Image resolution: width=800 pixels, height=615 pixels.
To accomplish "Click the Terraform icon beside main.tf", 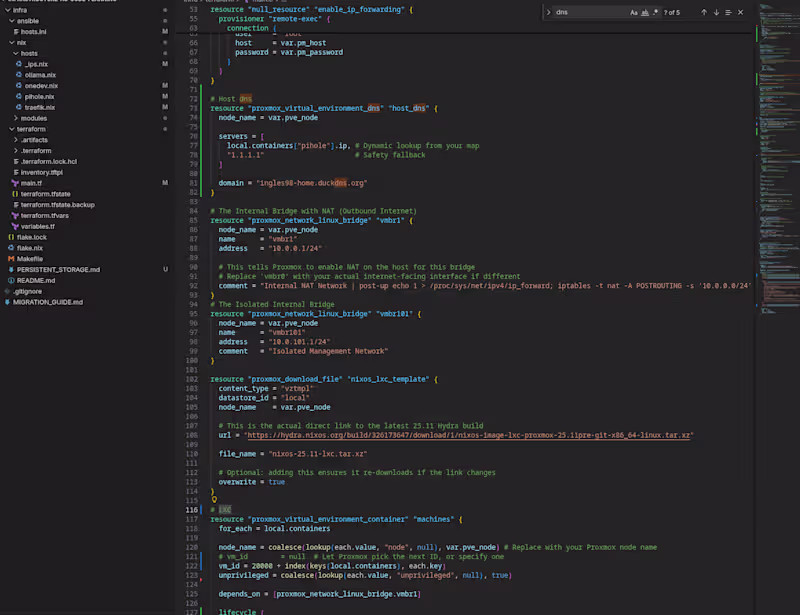I will point(14,182).
